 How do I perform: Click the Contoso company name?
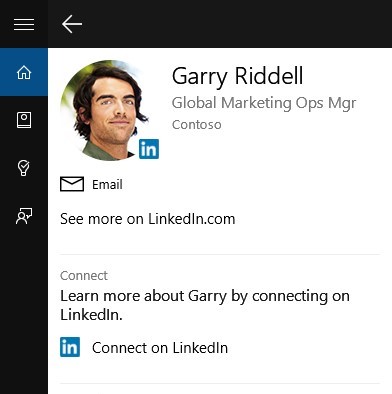click(x=197, y=125)
